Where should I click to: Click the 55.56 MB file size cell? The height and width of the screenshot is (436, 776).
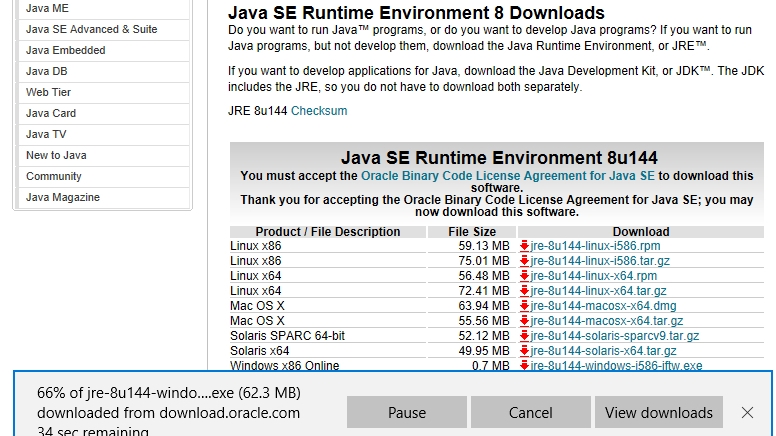pyautogui.click(x=484, y=321)
